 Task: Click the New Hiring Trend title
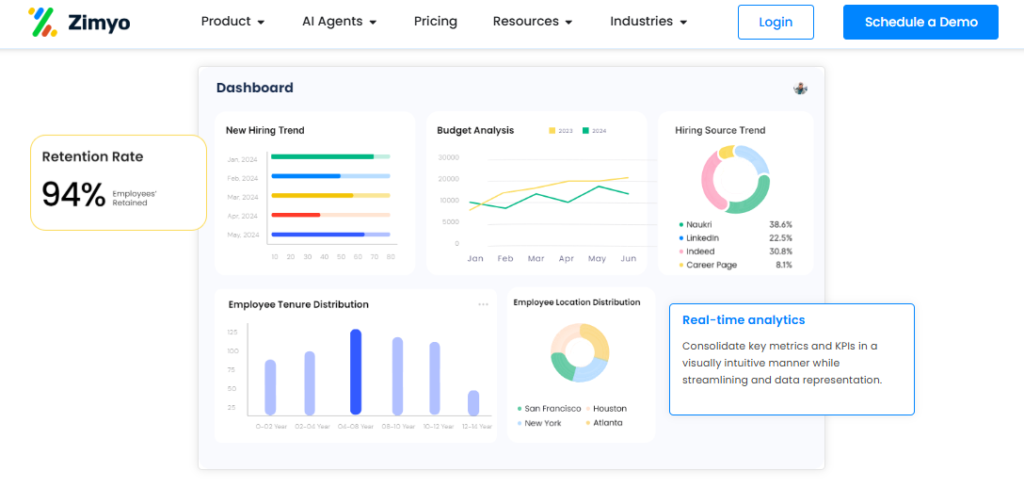tap(265, 130)
